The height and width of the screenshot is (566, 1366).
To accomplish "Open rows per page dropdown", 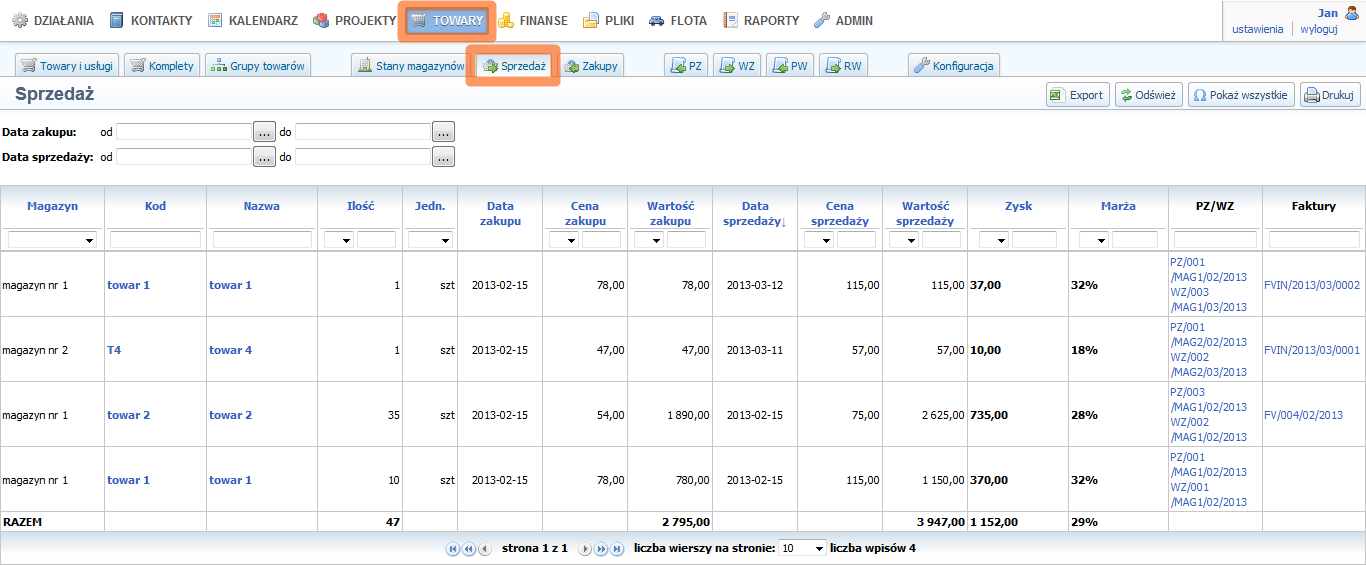I will tap(804, 548).
